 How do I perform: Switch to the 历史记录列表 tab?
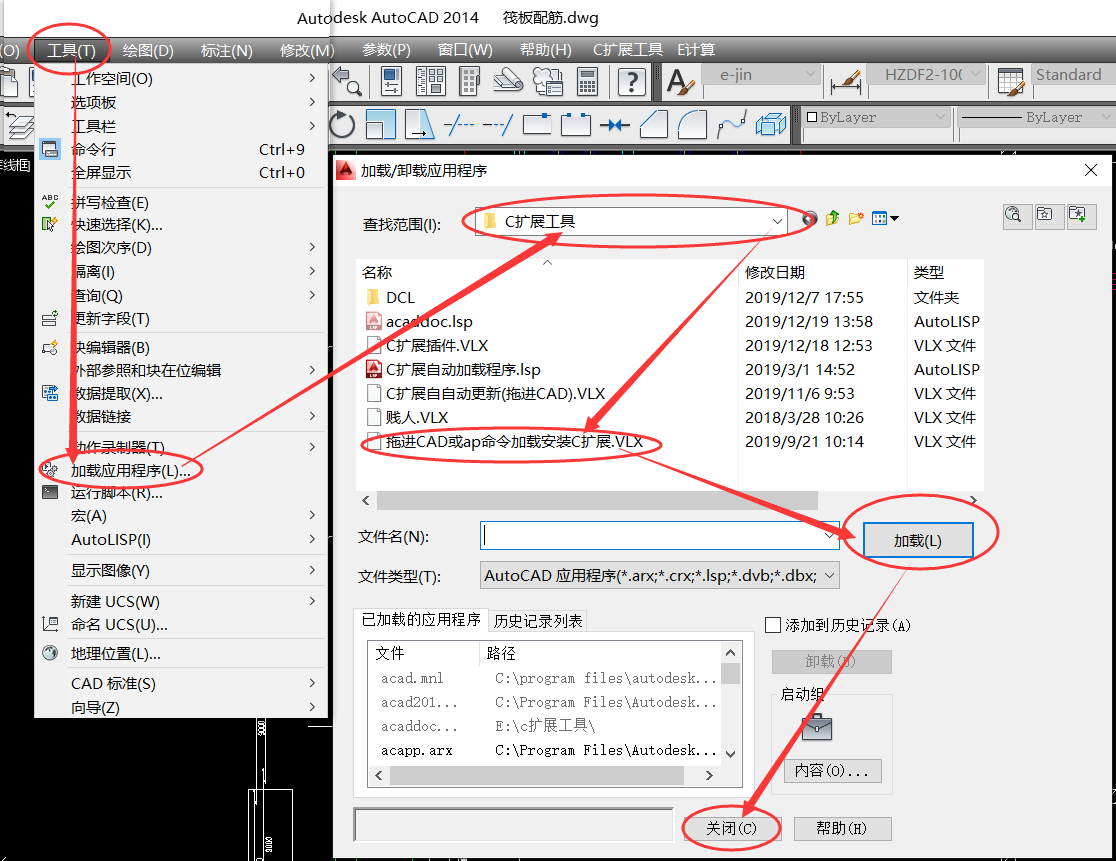537,621
